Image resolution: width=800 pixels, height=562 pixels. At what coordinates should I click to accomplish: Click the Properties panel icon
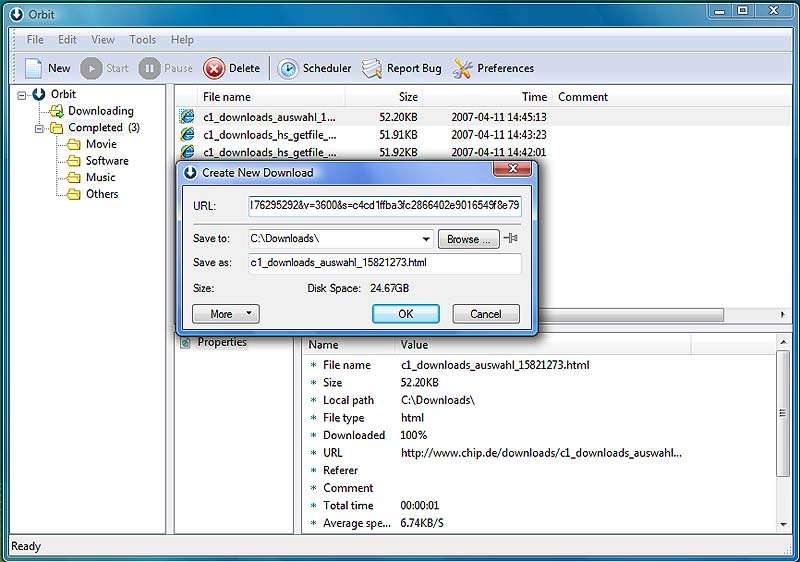186,342
